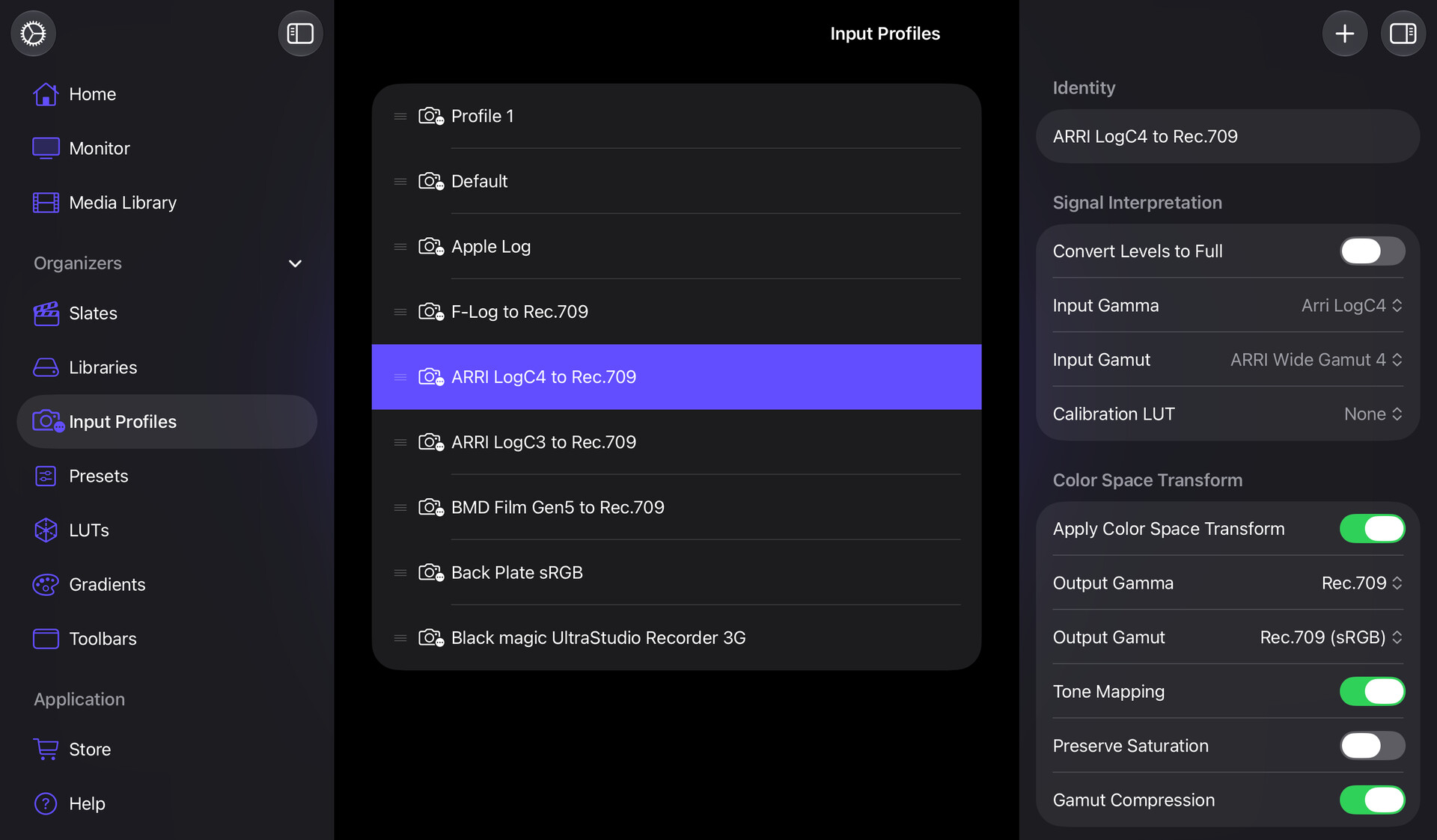Open Slates clapperboard icon in sidebar
This screenshot has height=840, width=1437.
(46, 313)
